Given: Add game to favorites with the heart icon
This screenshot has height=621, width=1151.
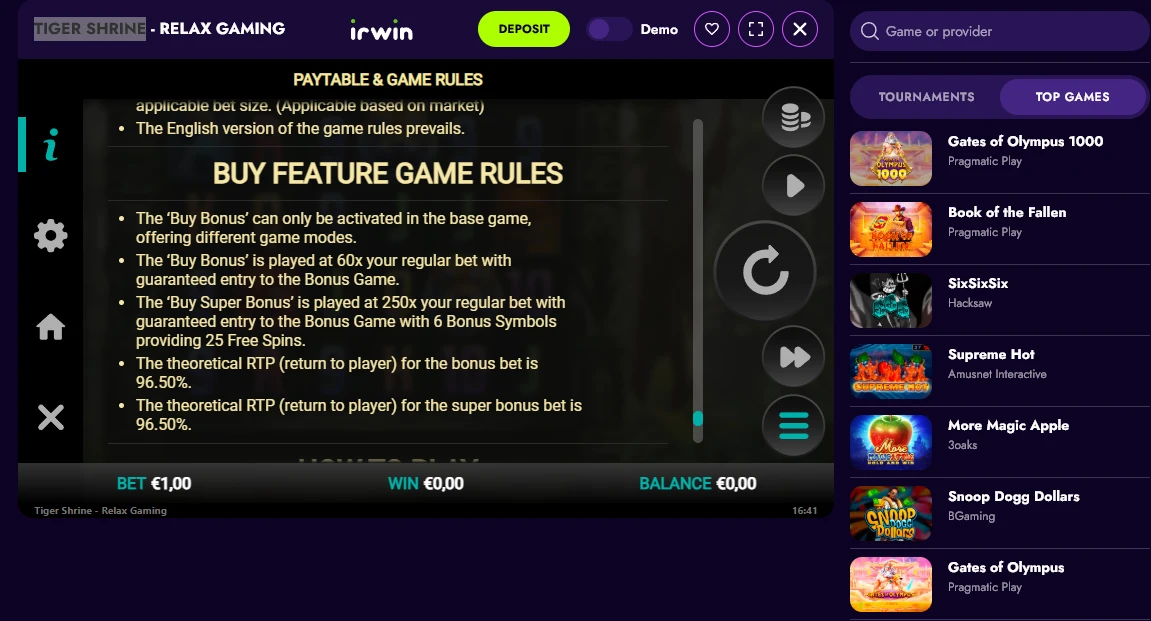Looking at the screenshot, I should [x=711, y=29].
